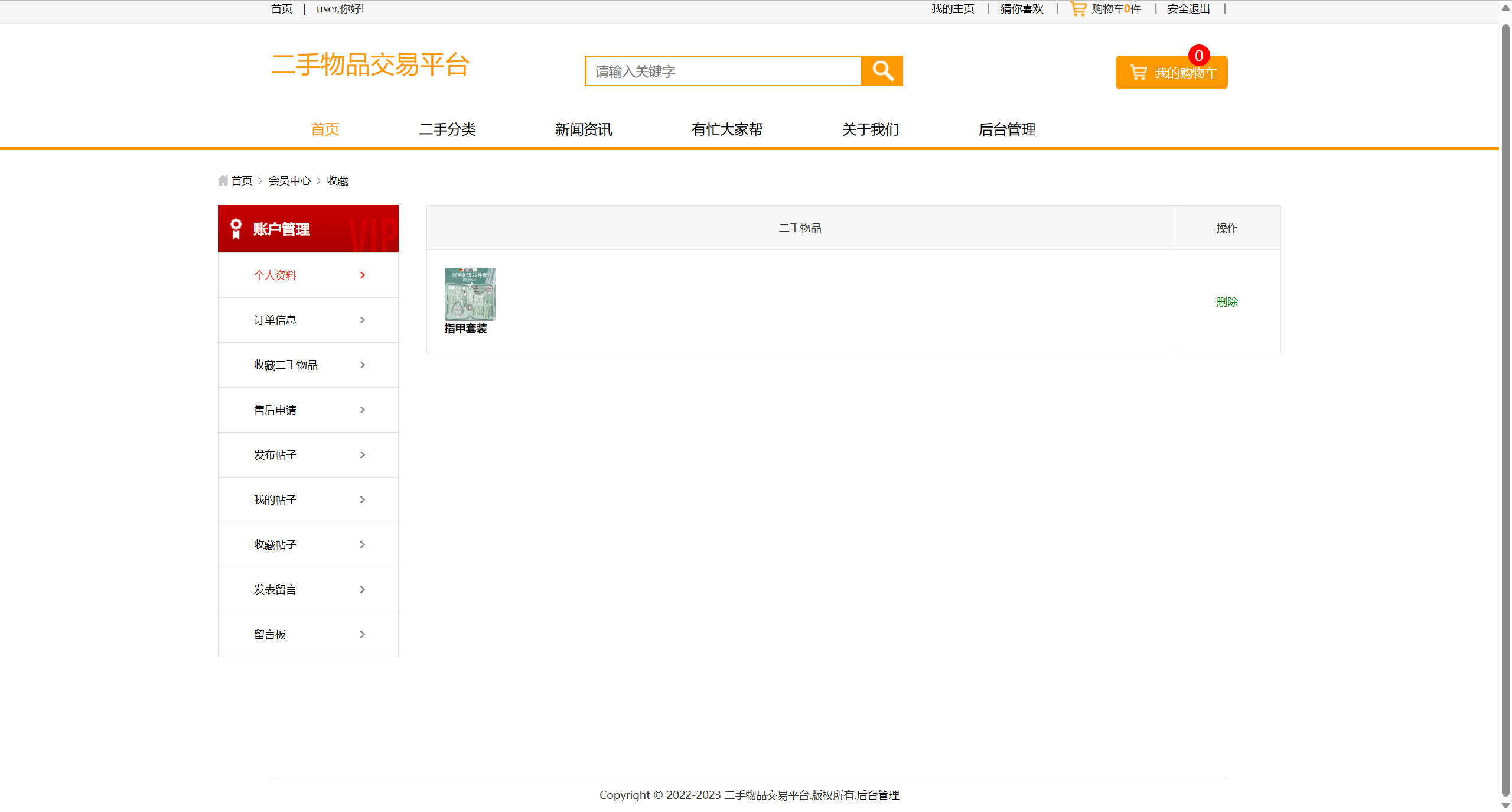Click 会员中心 in the breadcrumb

click(x=290, y=180)
